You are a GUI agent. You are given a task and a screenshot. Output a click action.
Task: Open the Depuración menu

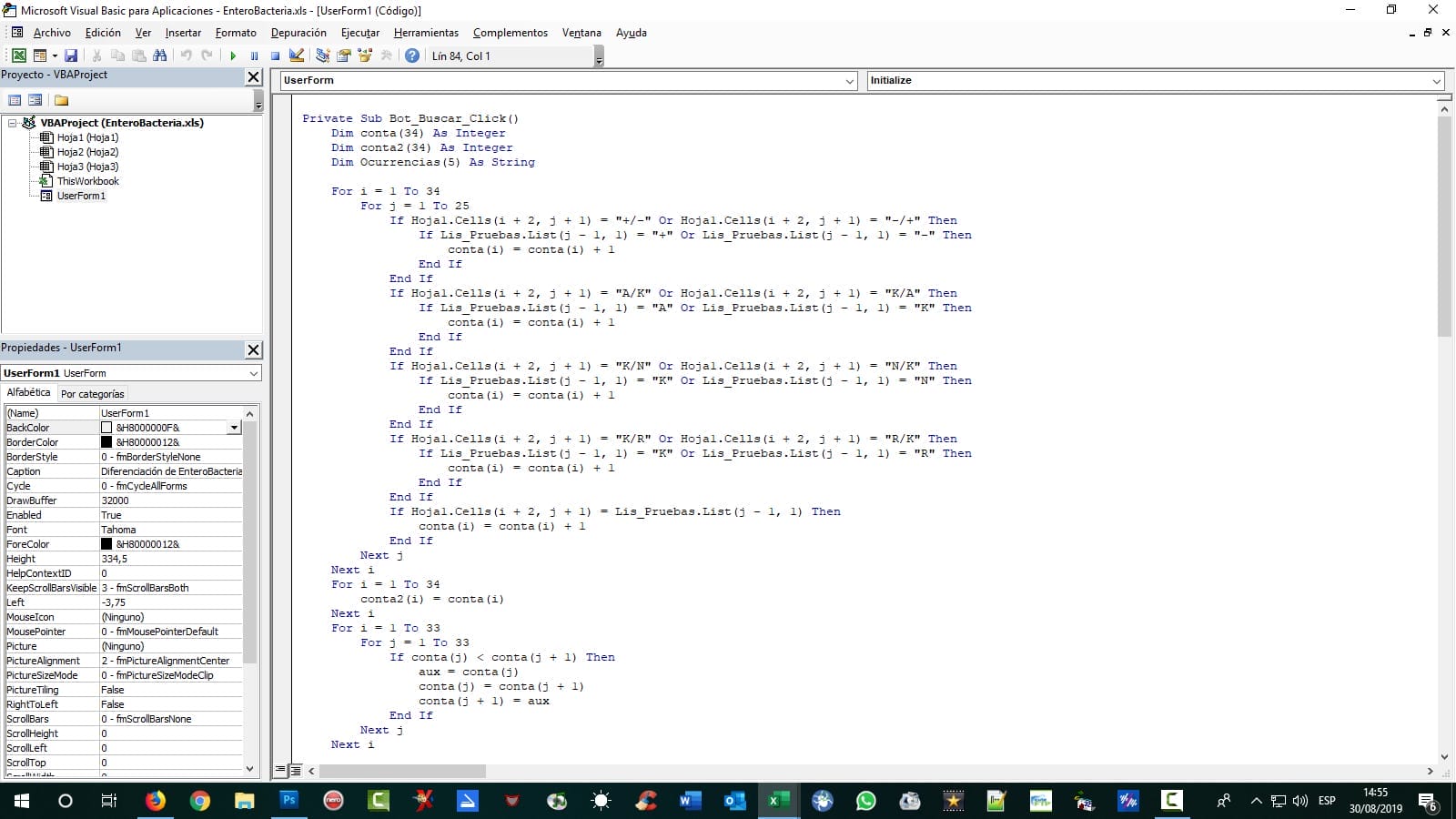pos(299,33)
